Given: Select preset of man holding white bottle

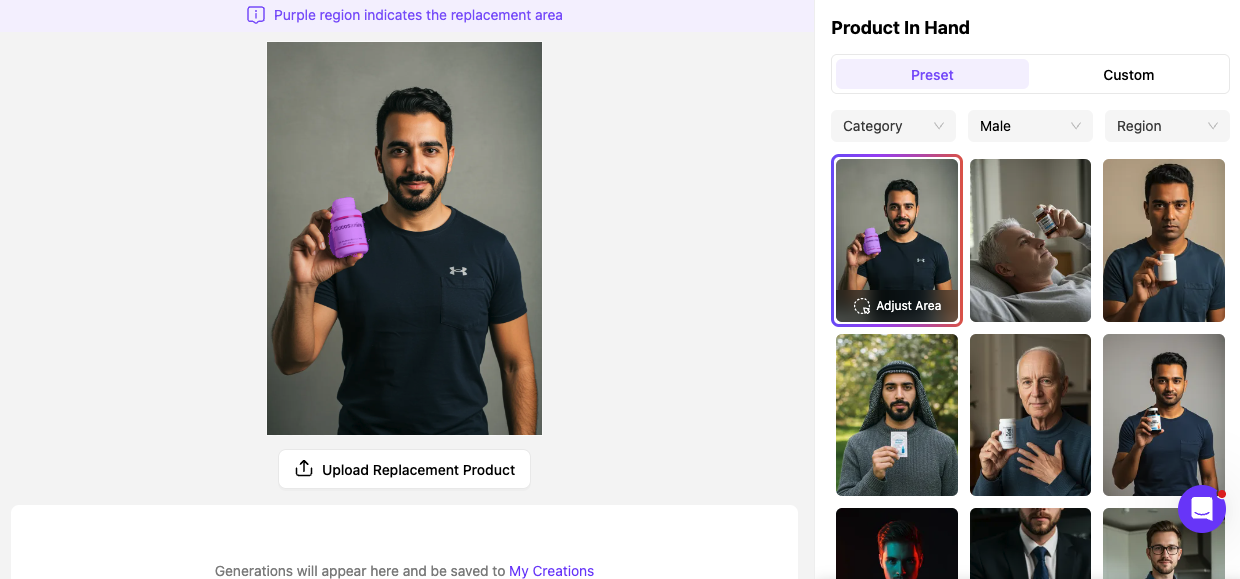Looking at the screenshot, I should click(1163, 240).
